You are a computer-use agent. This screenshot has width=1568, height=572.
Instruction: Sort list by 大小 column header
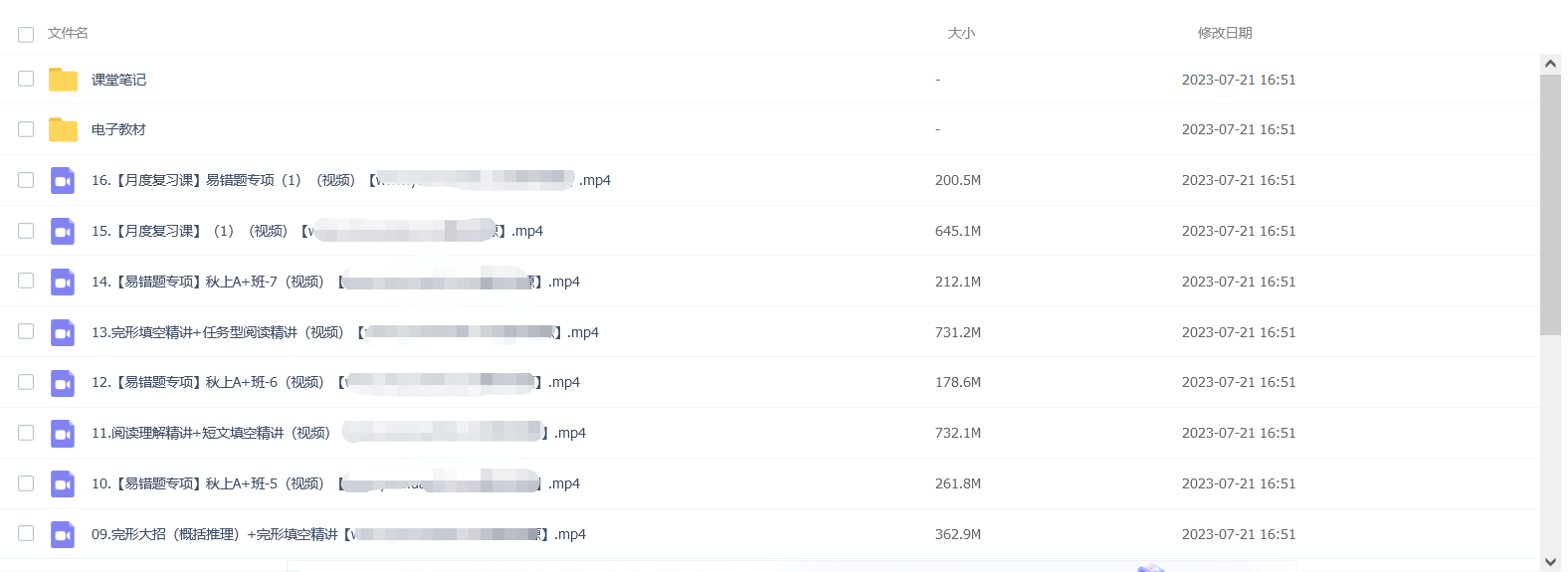(961, 33)
